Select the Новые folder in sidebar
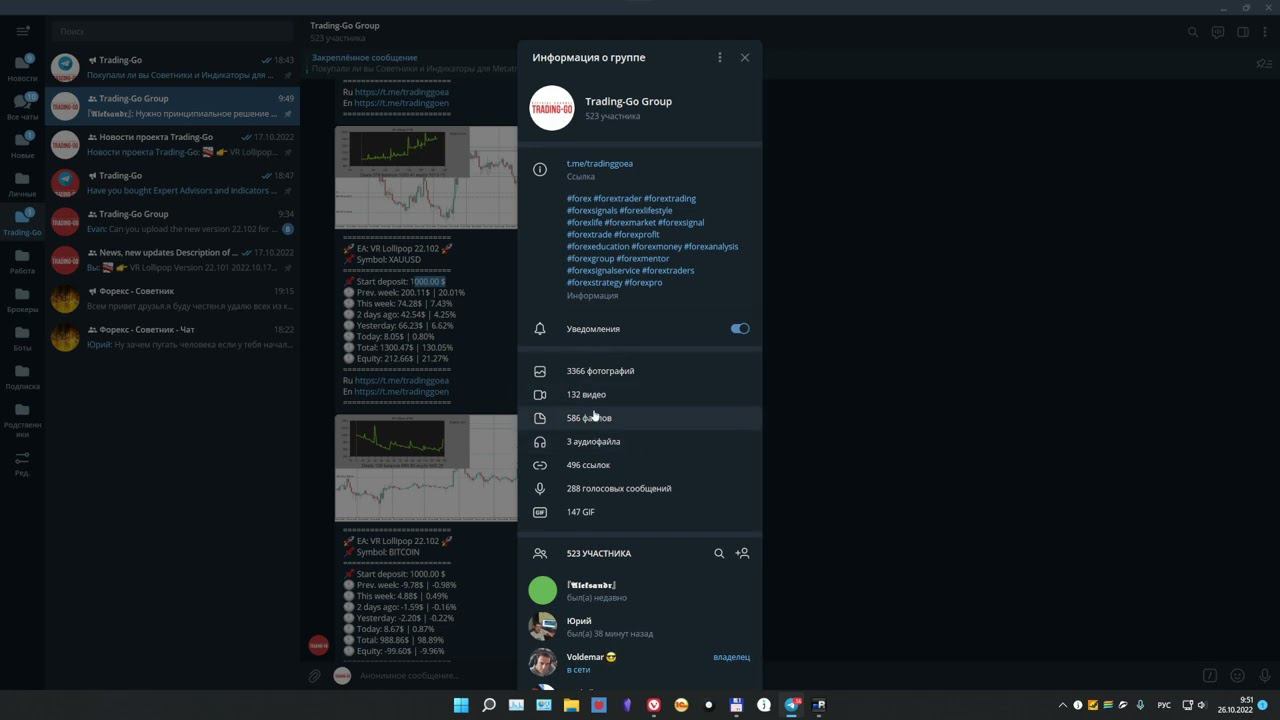Image resolution: width=1280 pixels, height=720 pixels. [22, 145]
